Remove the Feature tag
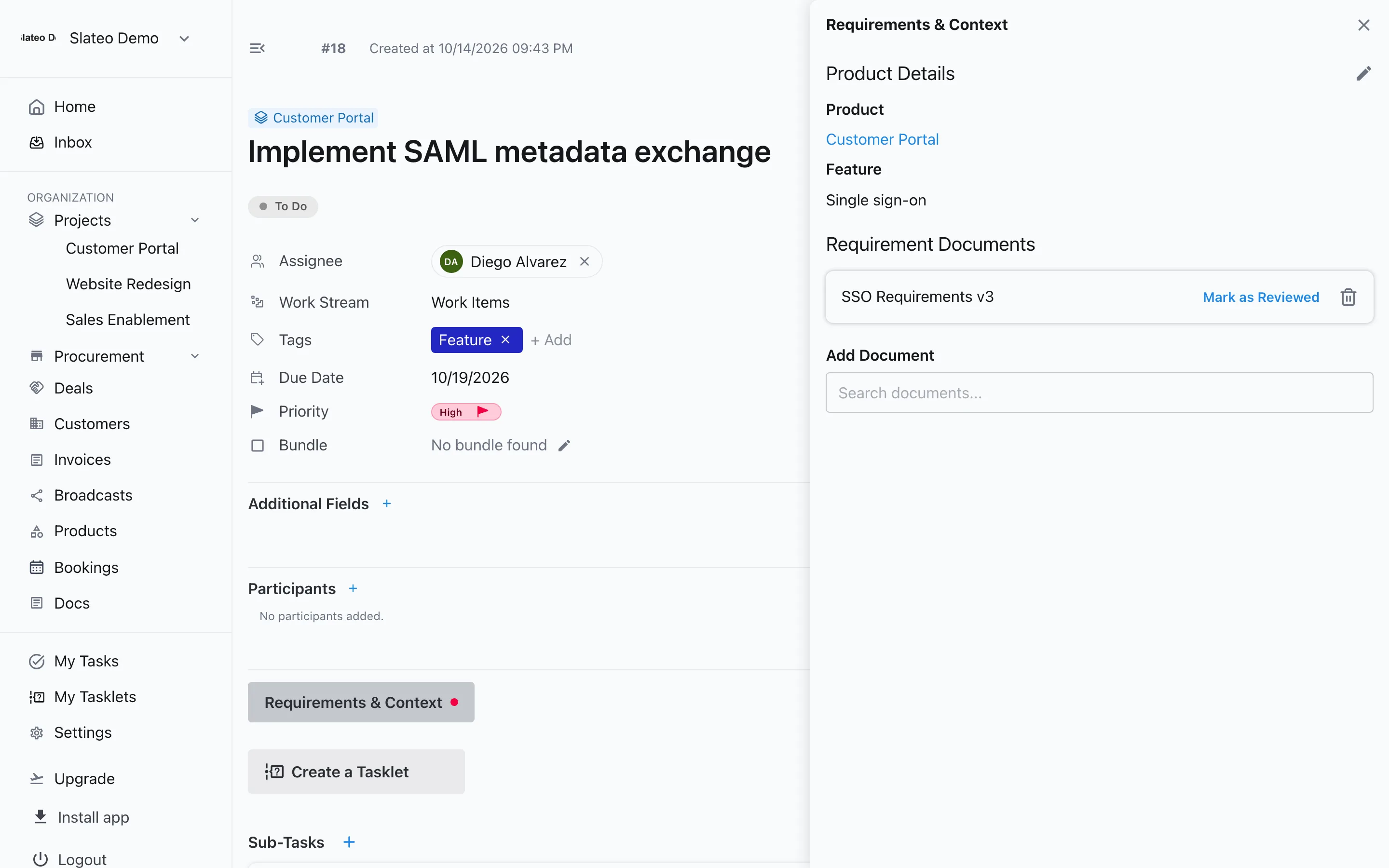Screen dimensions: 1389x868 pos(505,340)
